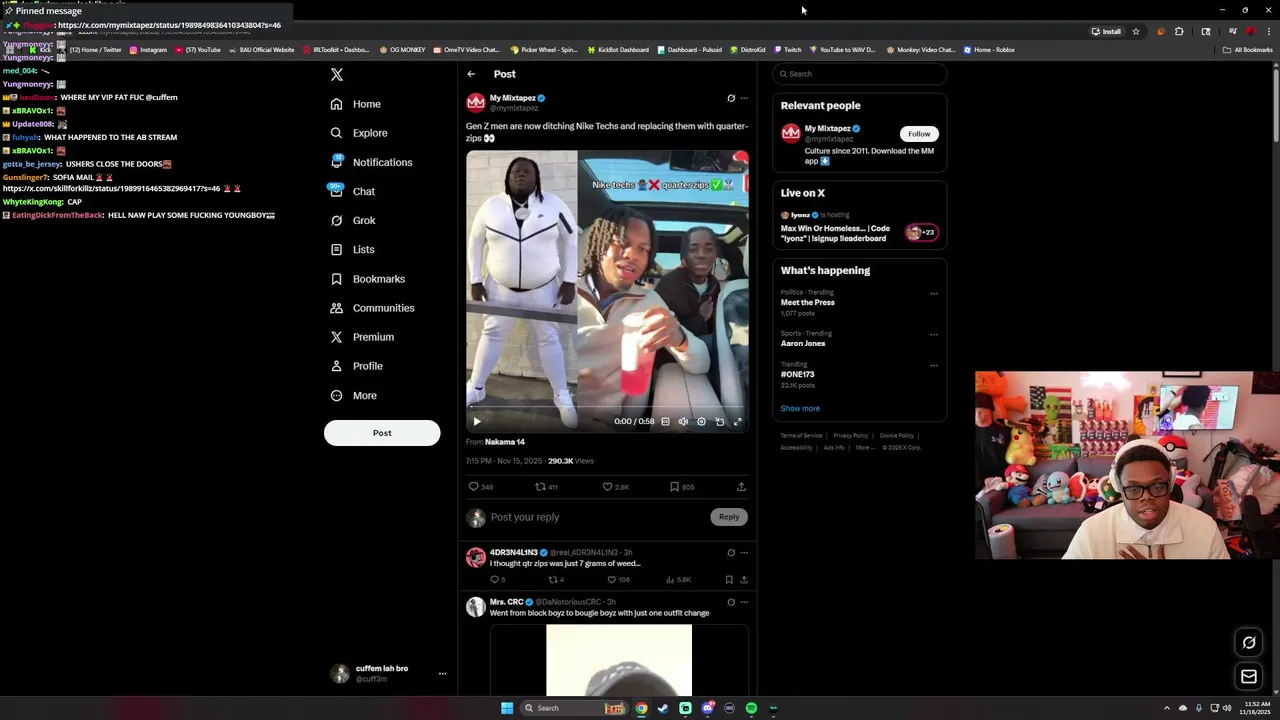Go back using the Post arrow
The height and width of the screenshot is (720, 1280).
[471, 74]
